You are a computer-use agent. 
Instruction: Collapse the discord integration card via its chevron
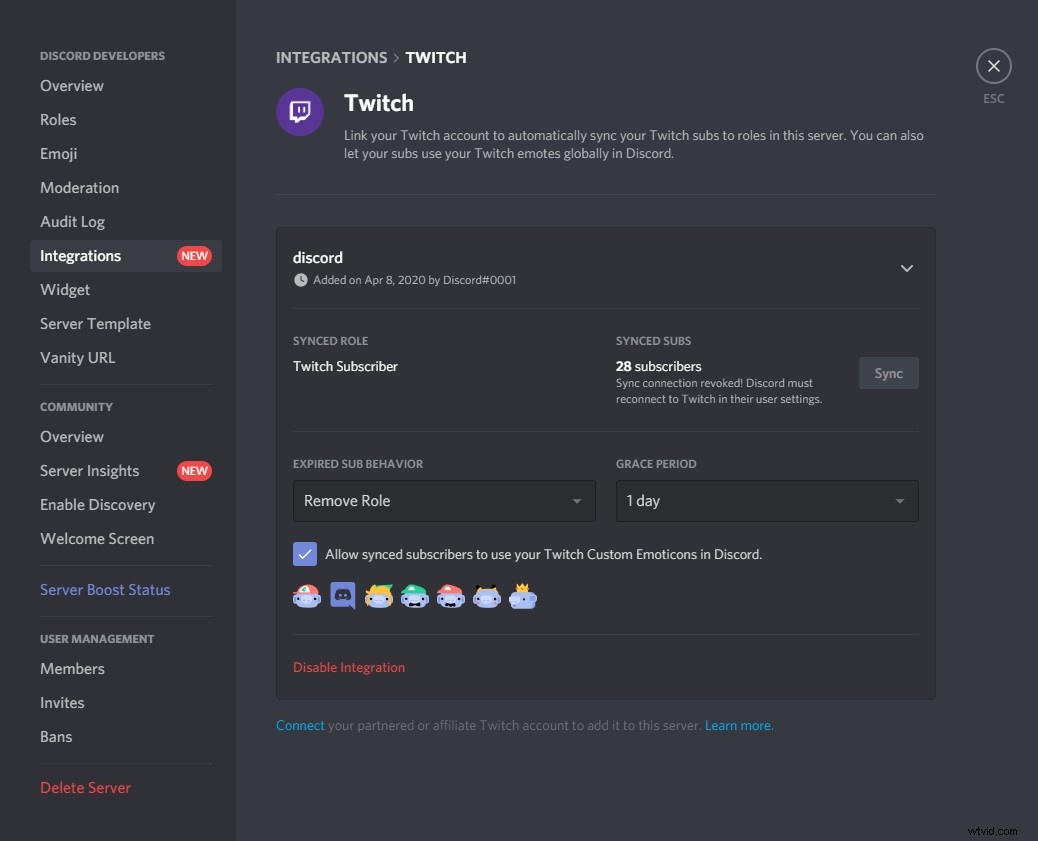[x=907, y=268]
